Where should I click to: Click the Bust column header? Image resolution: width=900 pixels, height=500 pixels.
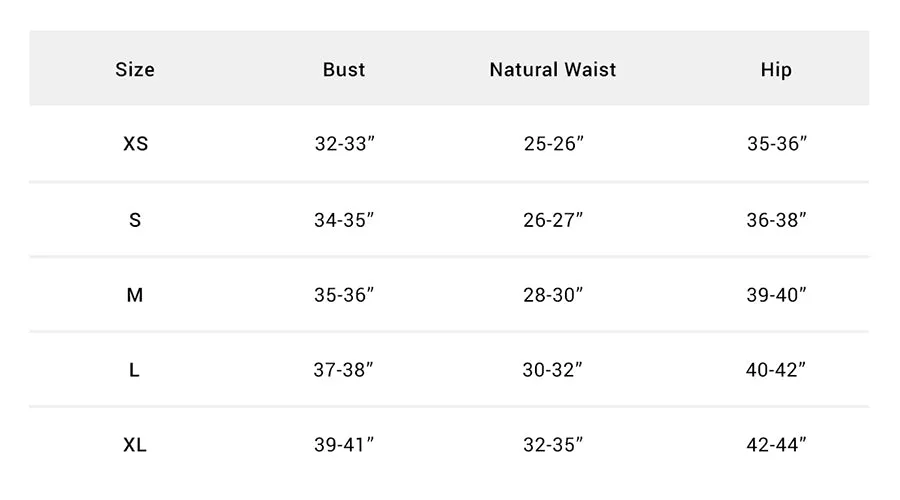(344, 70)
